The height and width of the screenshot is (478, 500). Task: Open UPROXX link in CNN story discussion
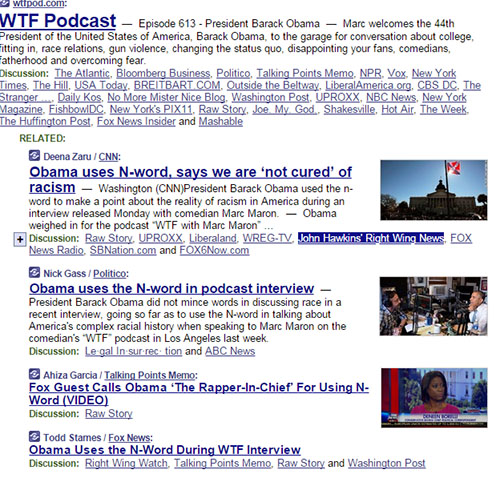click(160, 238)
